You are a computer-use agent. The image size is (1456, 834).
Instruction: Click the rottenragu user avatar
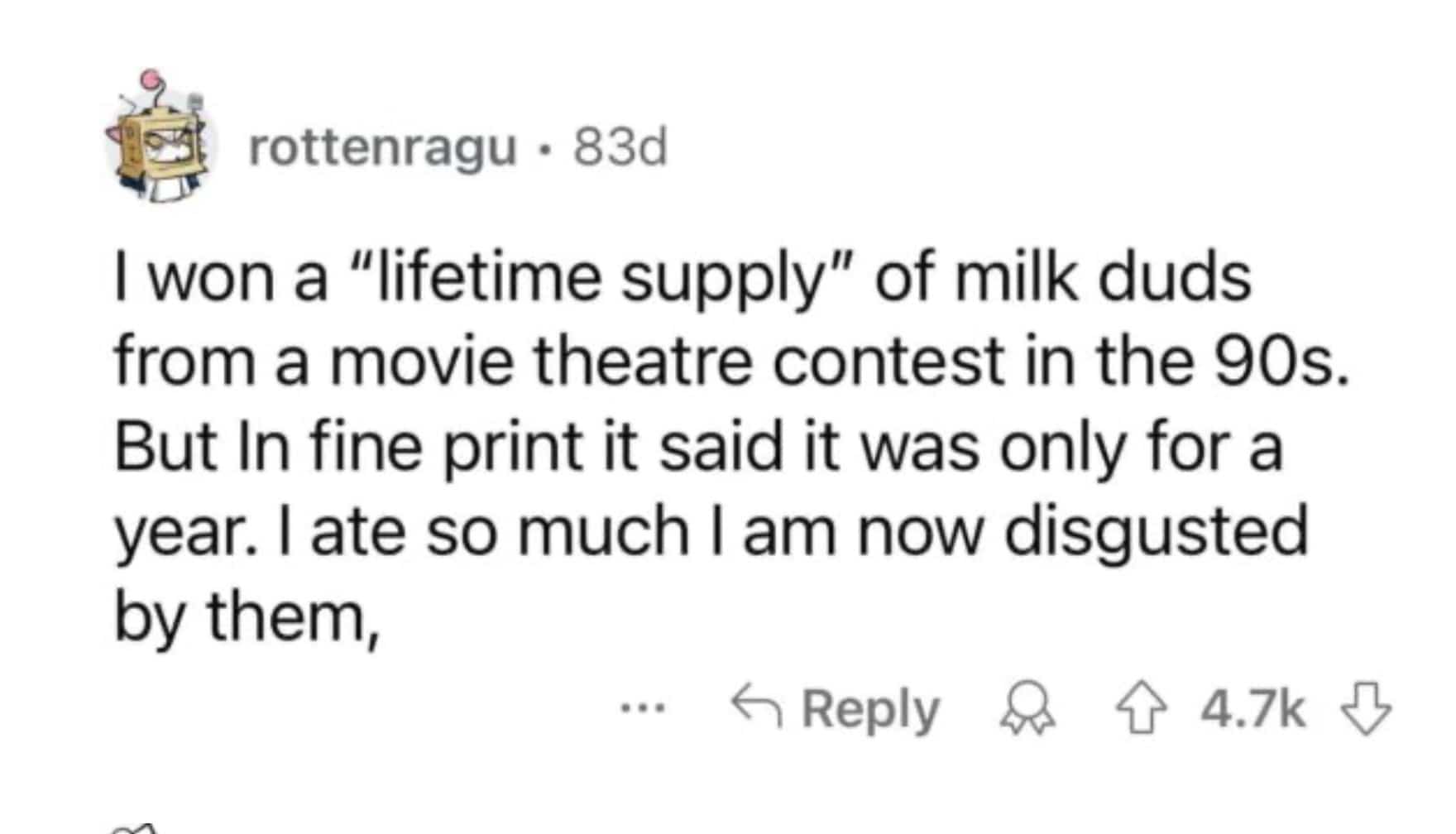click(157, 141)
